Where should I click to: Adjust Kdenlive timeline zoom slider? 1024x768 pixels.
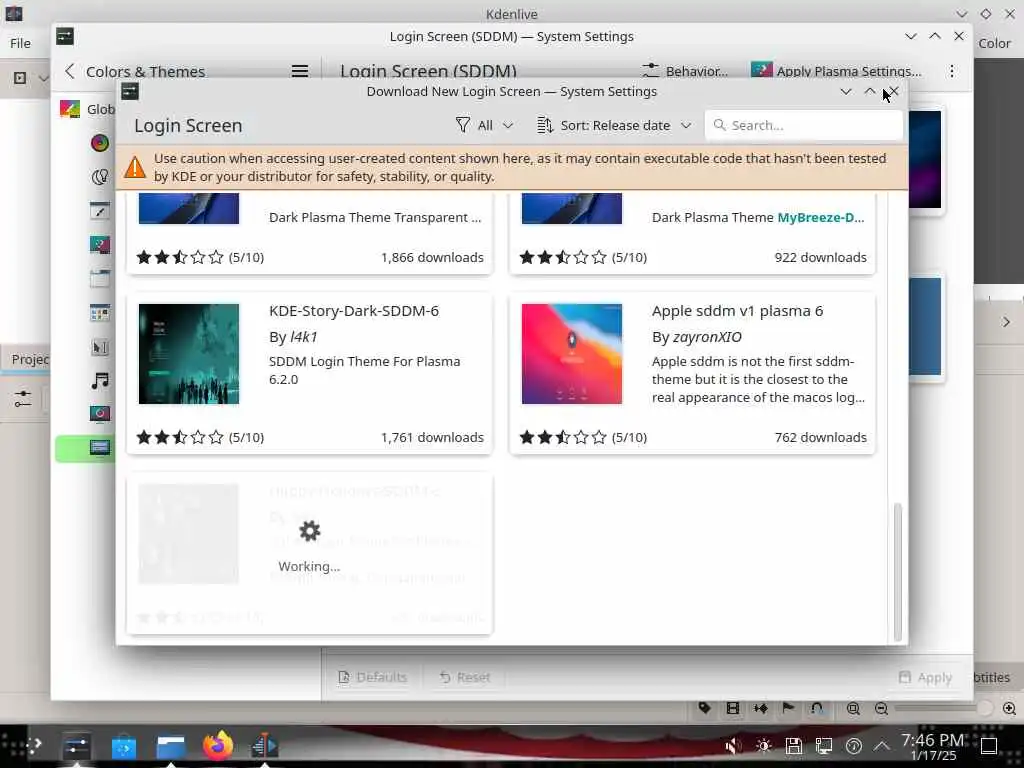(944, 708)
